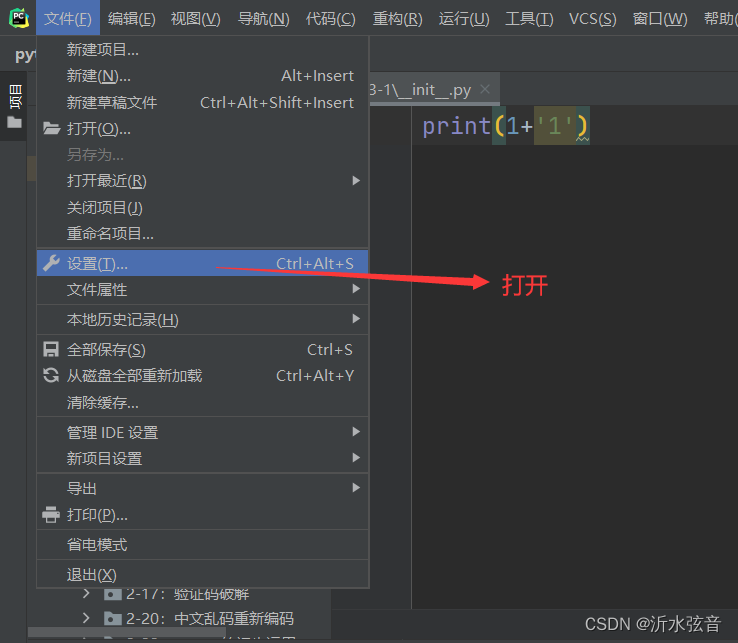
Task: Open the 重构 menu
Action: (397, 18)
